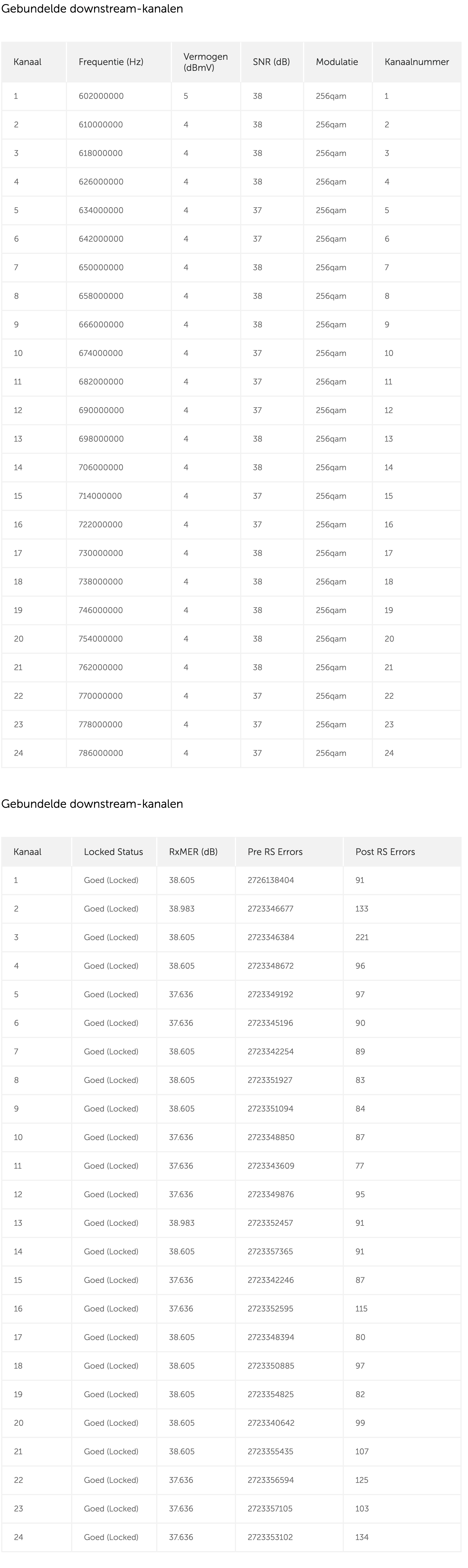Click the Kanaalnummer column header

tap(416, 62)
